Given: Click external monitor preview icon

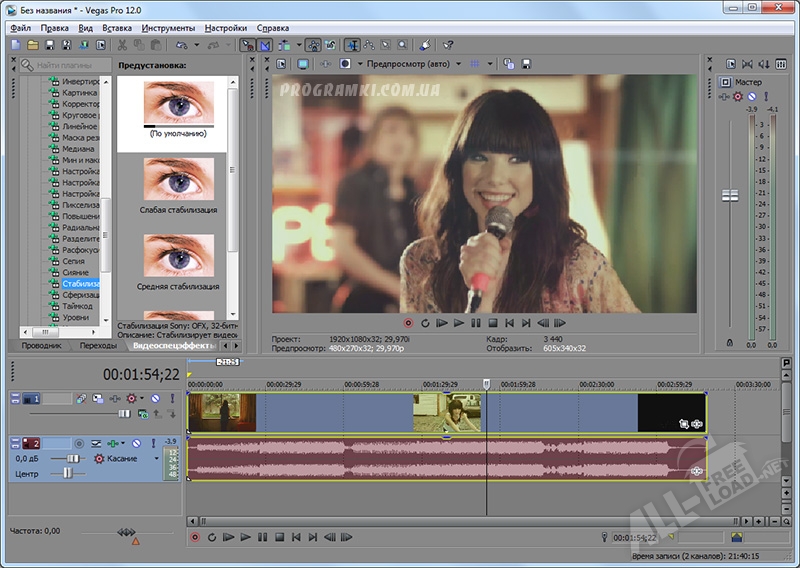Looking at the screenshot, I should (303, 63).
